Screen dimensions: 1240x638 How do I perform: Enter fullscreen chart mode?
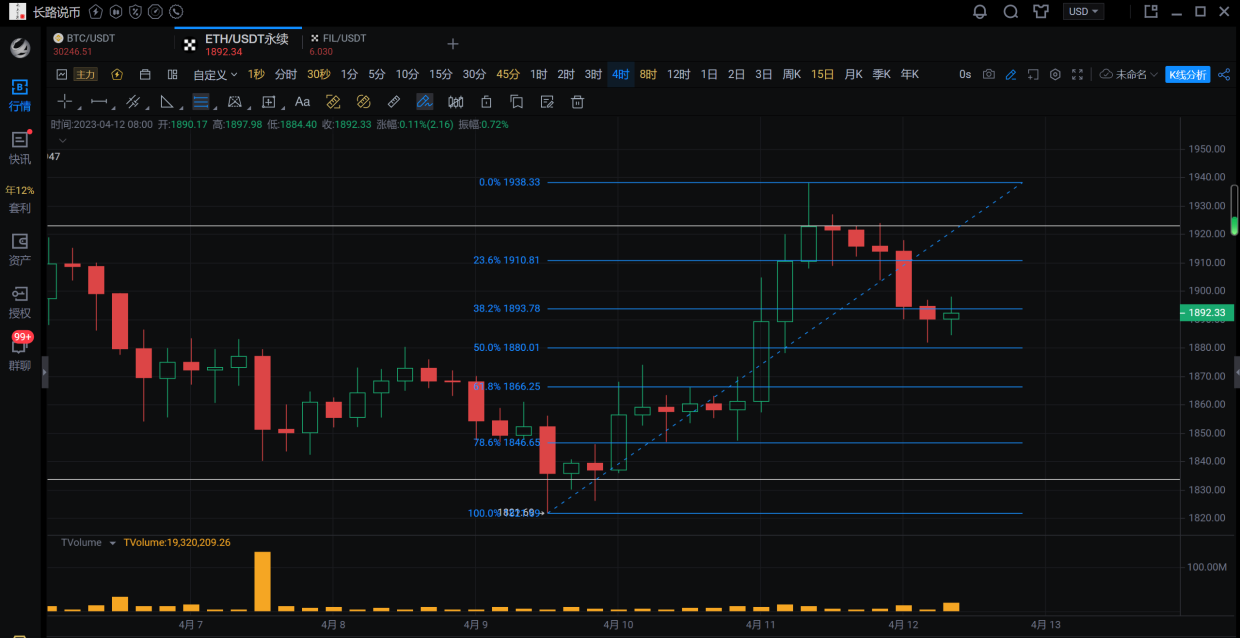pyautogui.click(x=1077, y=75)
